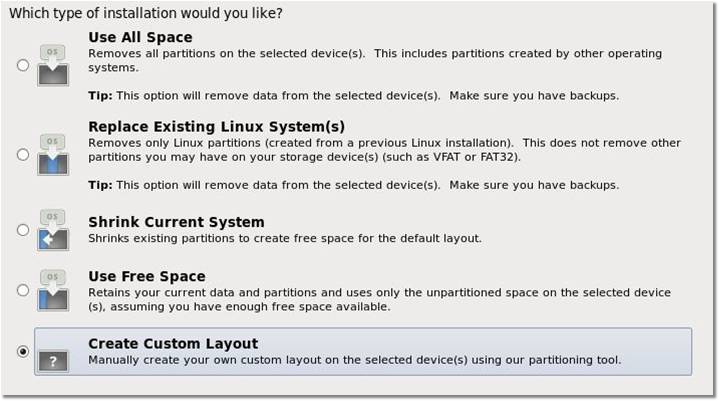Viewport: 719px width, 401px height.
Task: Click the Create Custom Layout question-mark icon
Action: pos(55,352)
